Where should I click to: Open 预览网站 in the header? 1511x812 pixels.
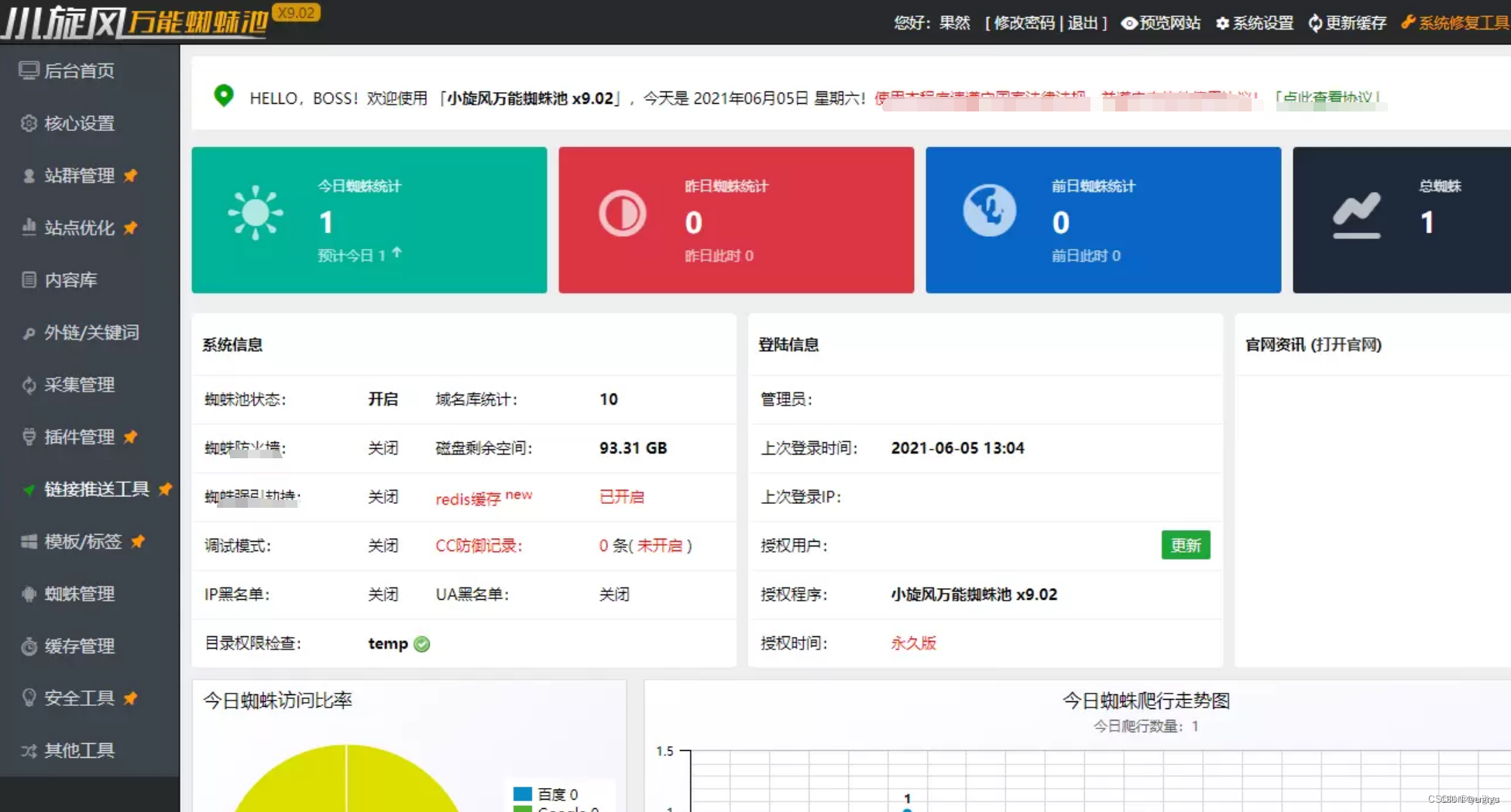click(x=1161, y=22)
